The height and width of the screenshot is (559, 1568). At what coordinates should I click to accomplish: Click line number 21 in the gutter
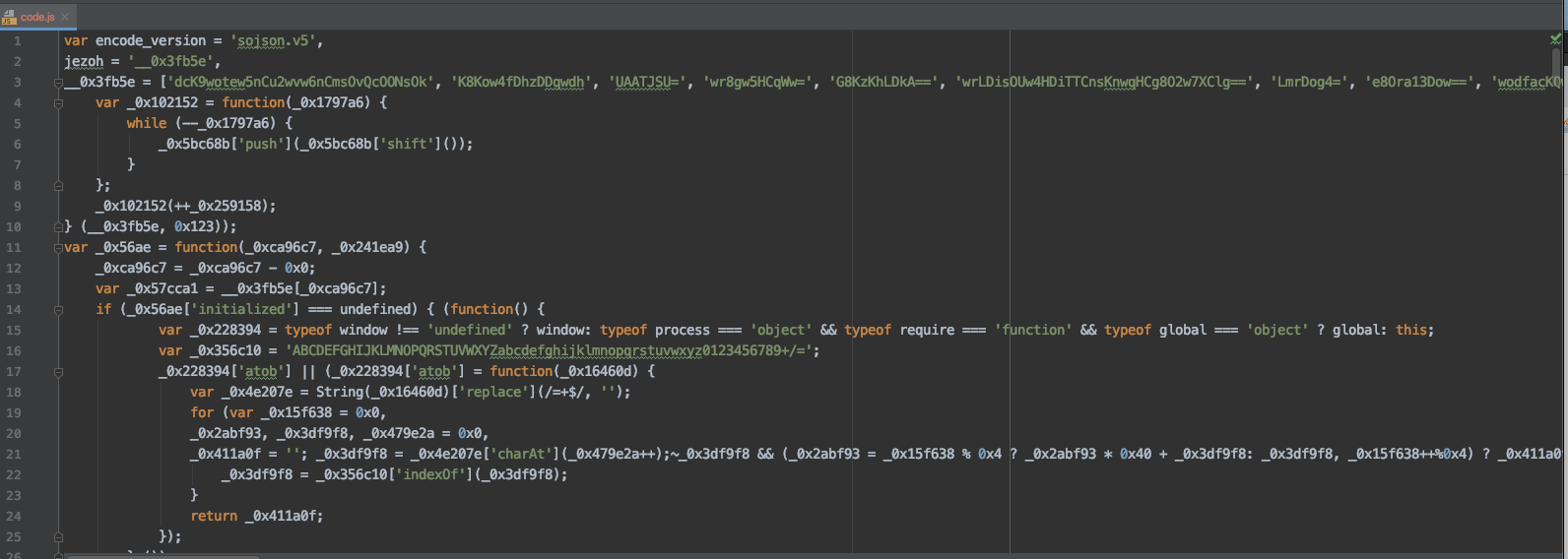coord(14,454)
